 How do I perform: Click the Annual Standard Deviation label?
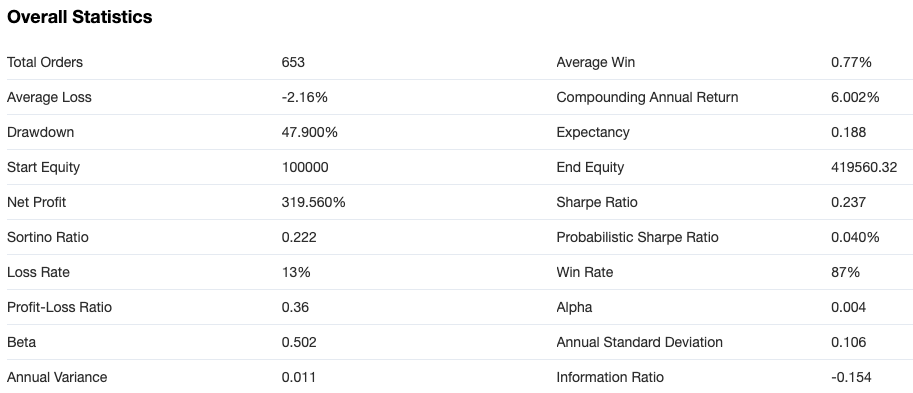click(639, 342)
